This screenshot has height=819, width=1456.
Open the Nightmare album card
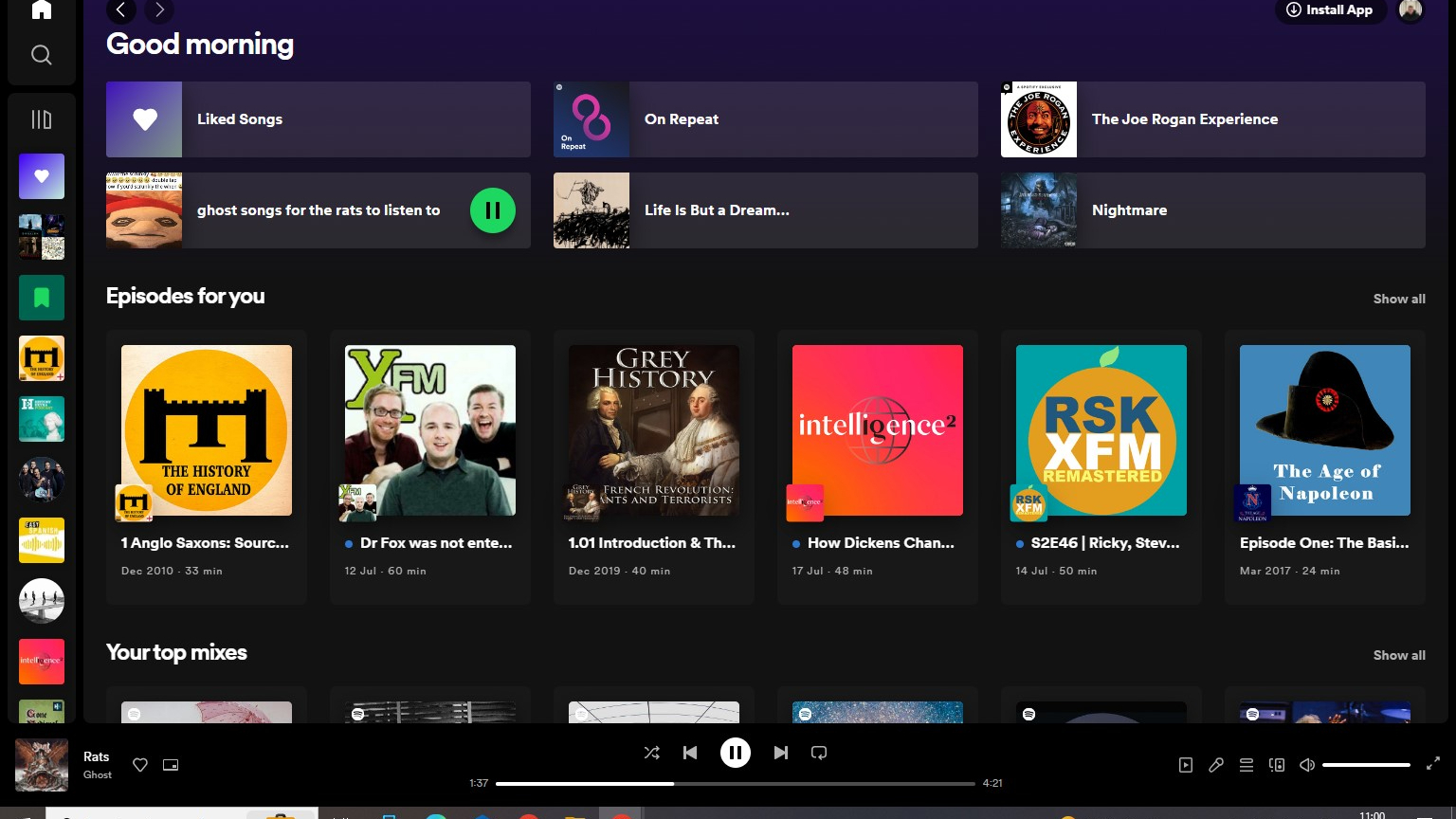pos(1213,210)
